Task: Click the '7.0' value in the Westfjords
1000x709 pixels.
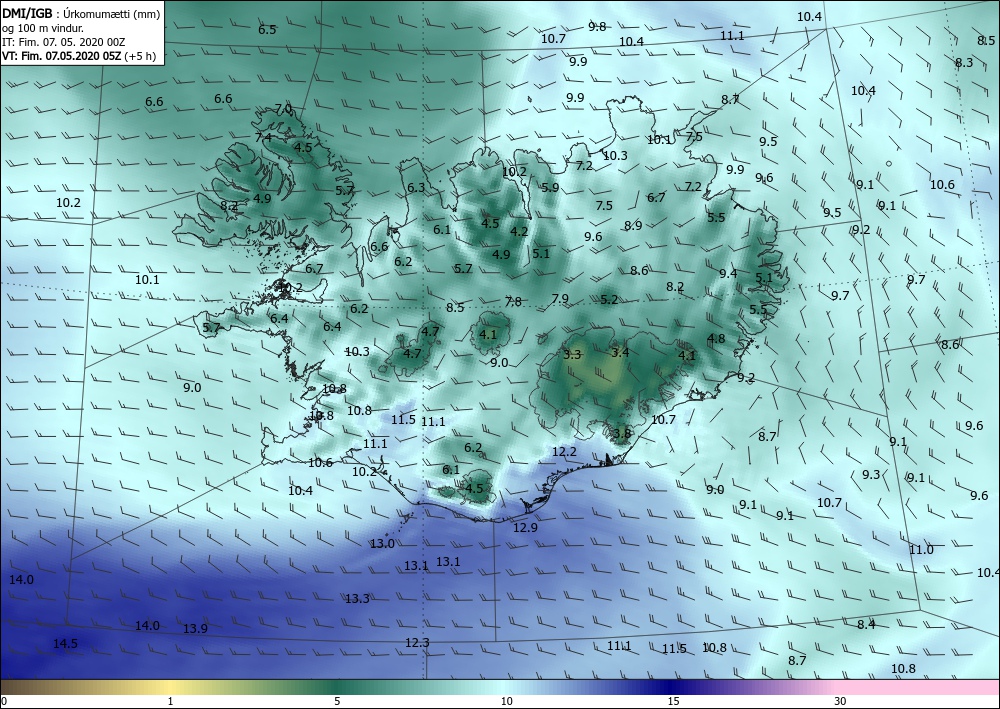Action: tap(283, 108)
